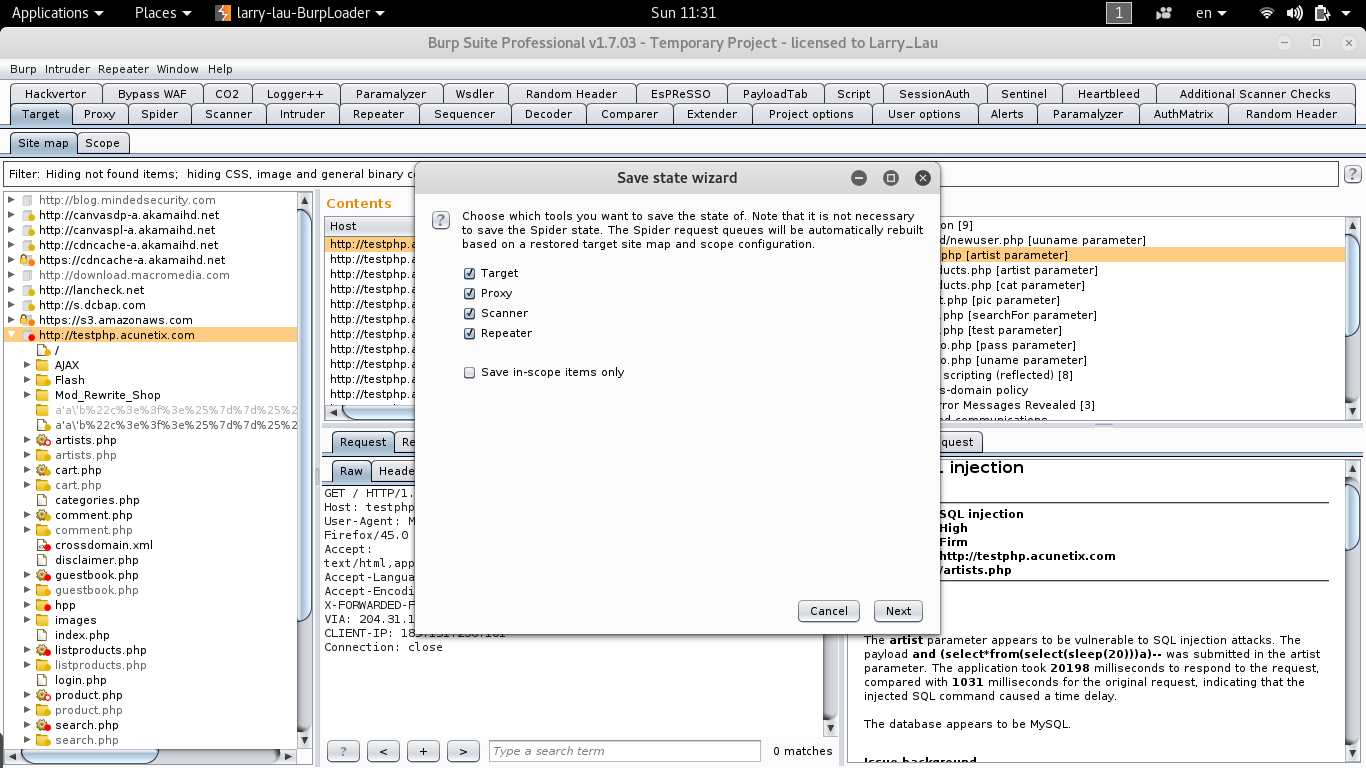Open the Applications dropdown menu
Screen dimensions: 1366x768
click(x=57, y=13)
